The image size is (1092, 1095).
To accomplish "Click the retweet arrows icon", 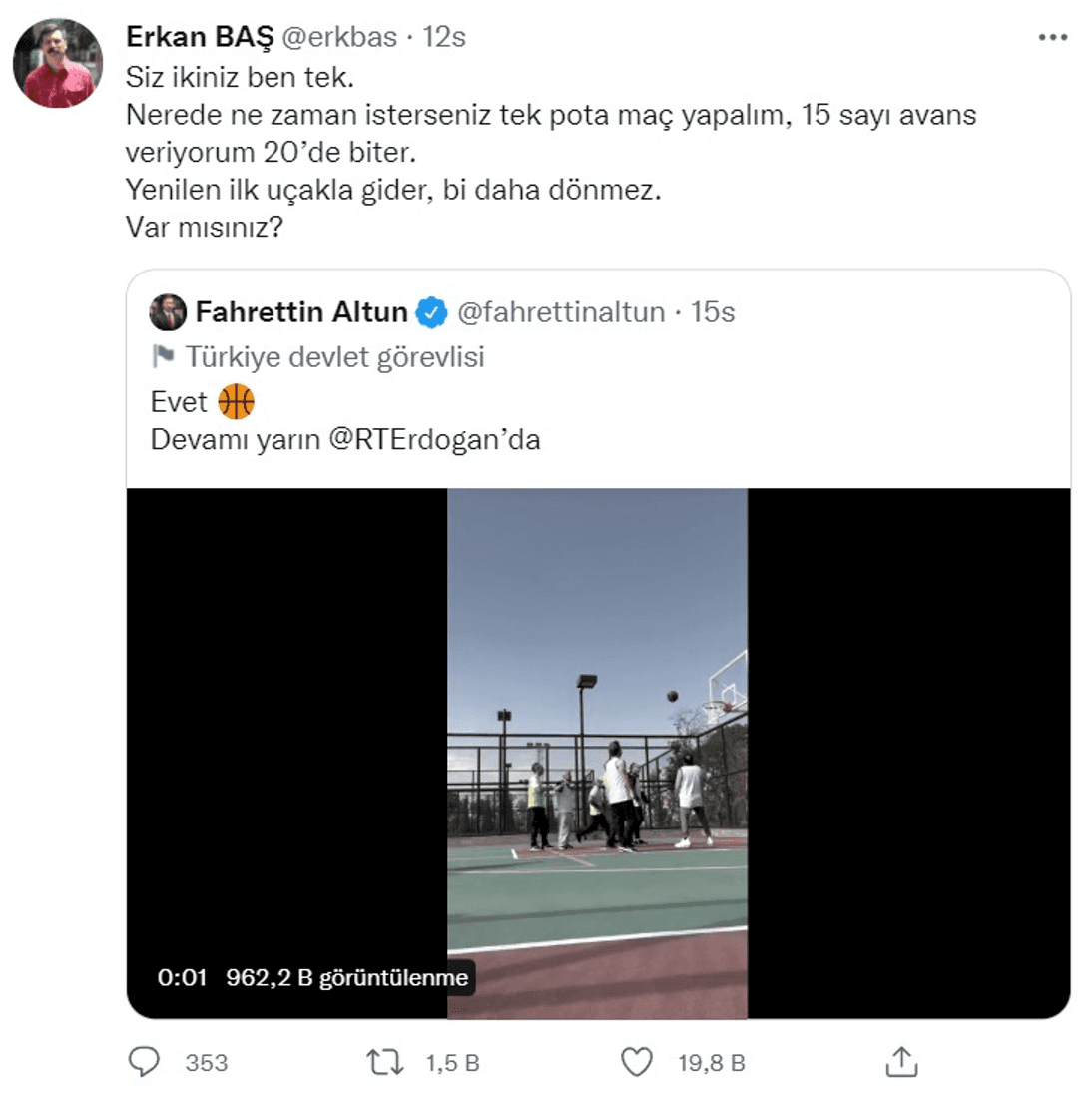I will tap(384, 1062).
